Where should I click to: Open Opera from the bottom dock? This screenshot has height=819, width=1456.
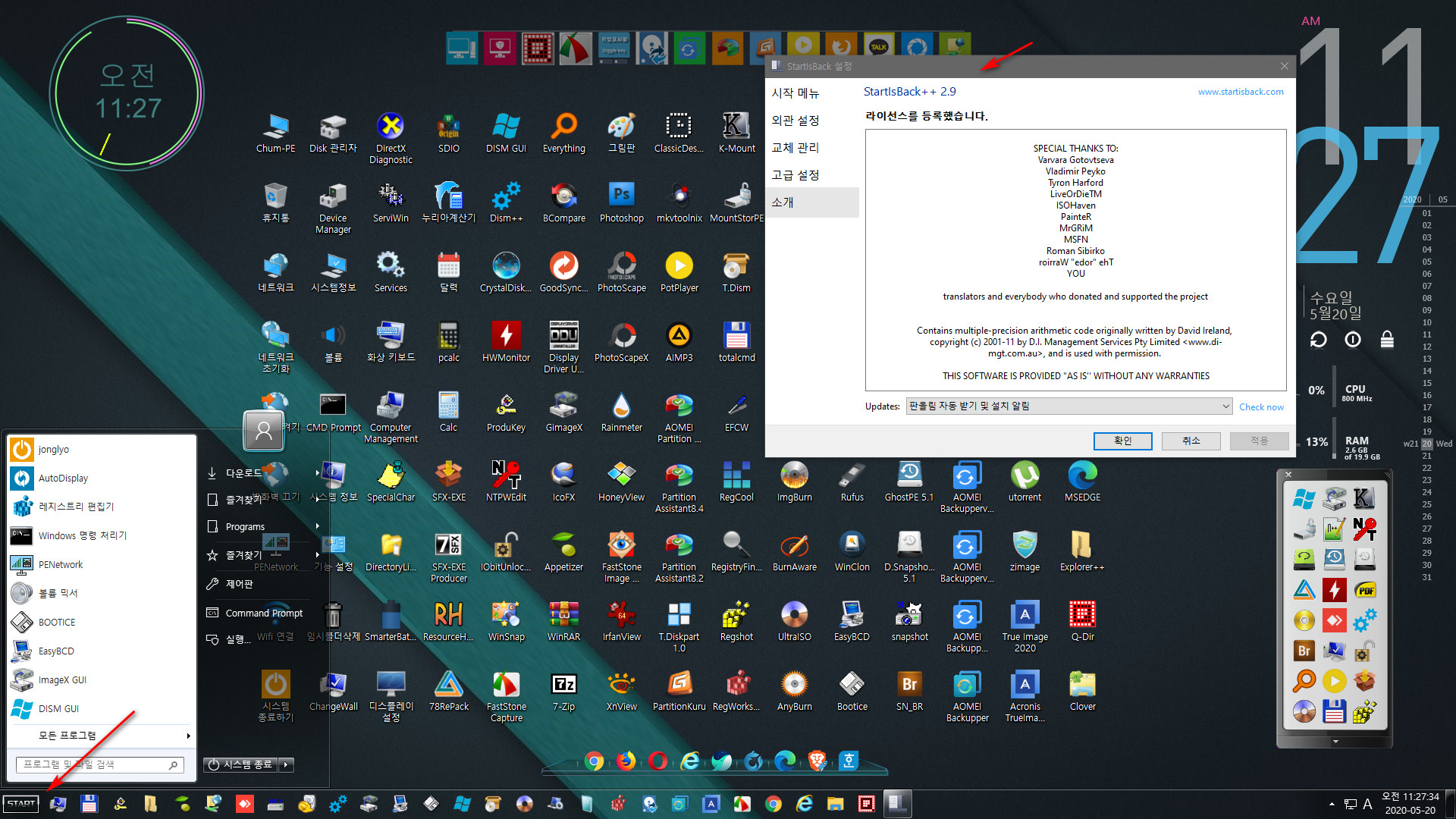[658, 761]
